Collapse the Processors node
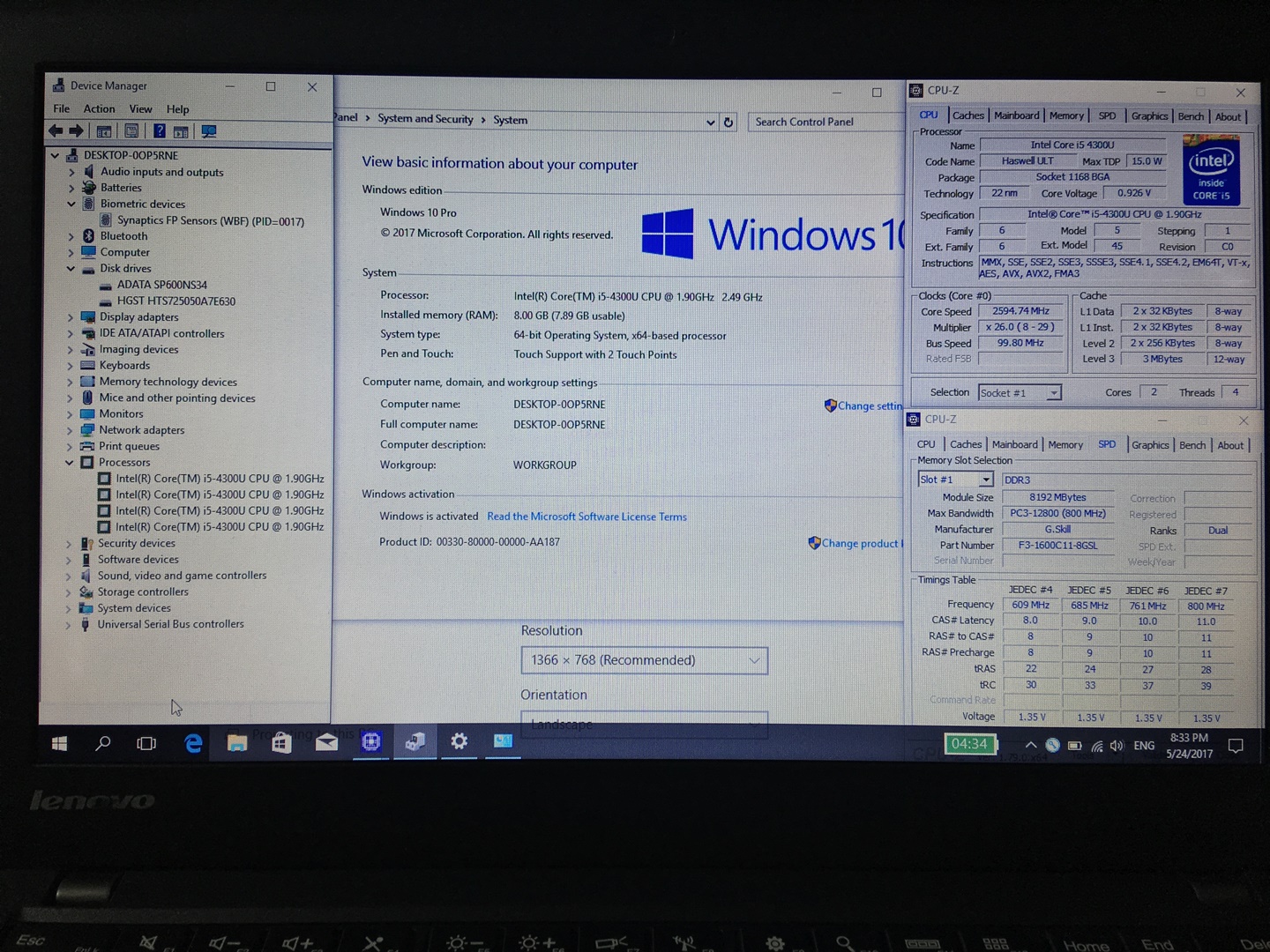The width and height of the screenshot is (1270, 952). 69,463
